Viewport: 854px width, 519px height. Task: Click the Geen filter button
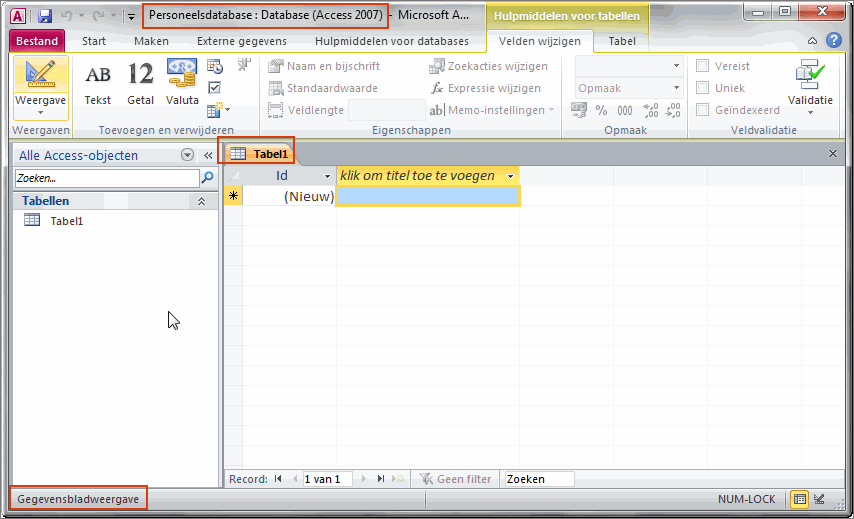tap(455, 479)
